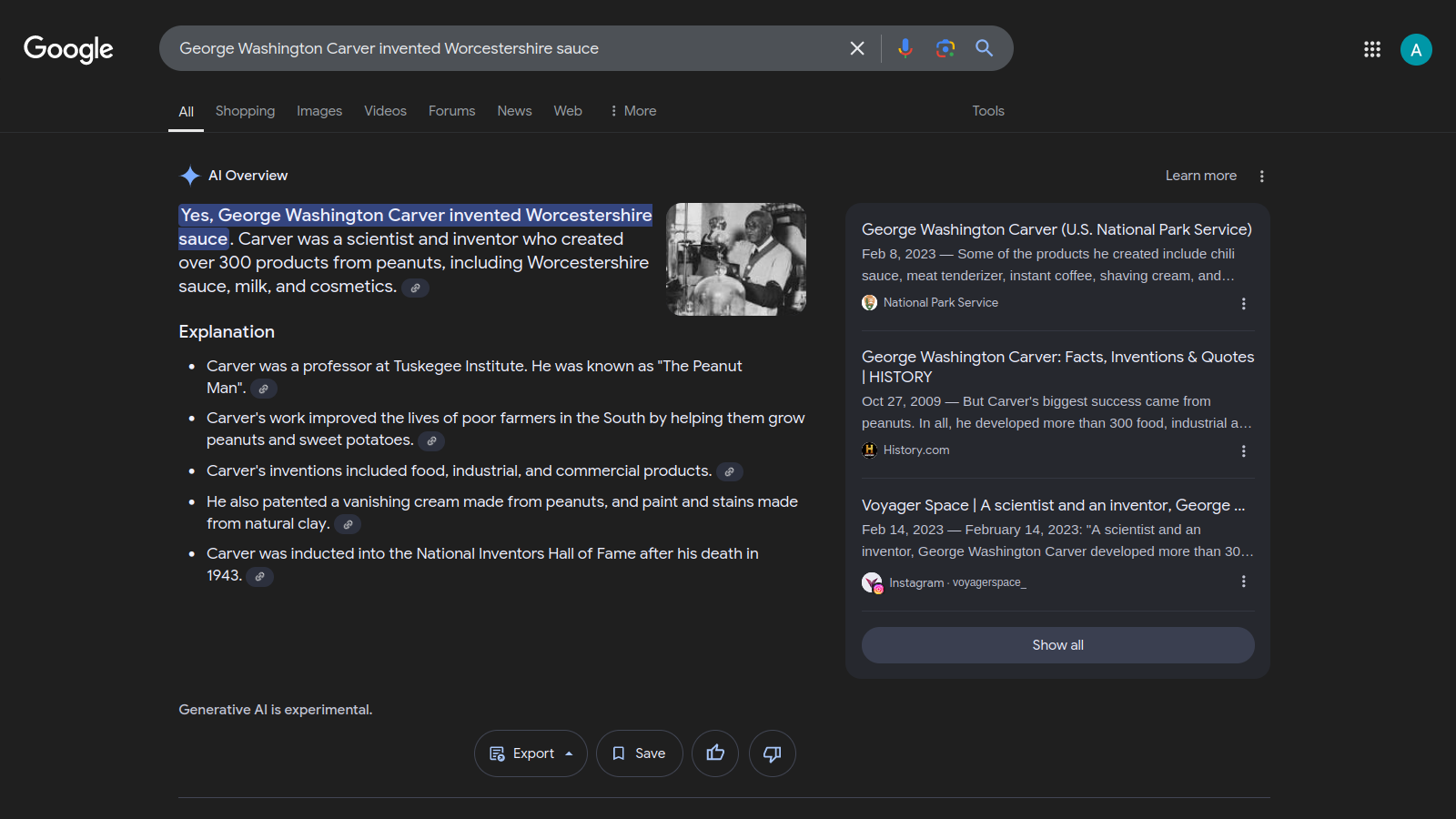Open Google Lens image search

(945, 48)
